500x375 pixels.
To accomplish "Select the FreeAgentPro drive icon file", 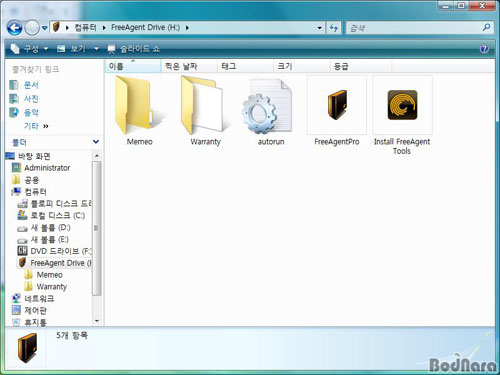I will 337,110.
